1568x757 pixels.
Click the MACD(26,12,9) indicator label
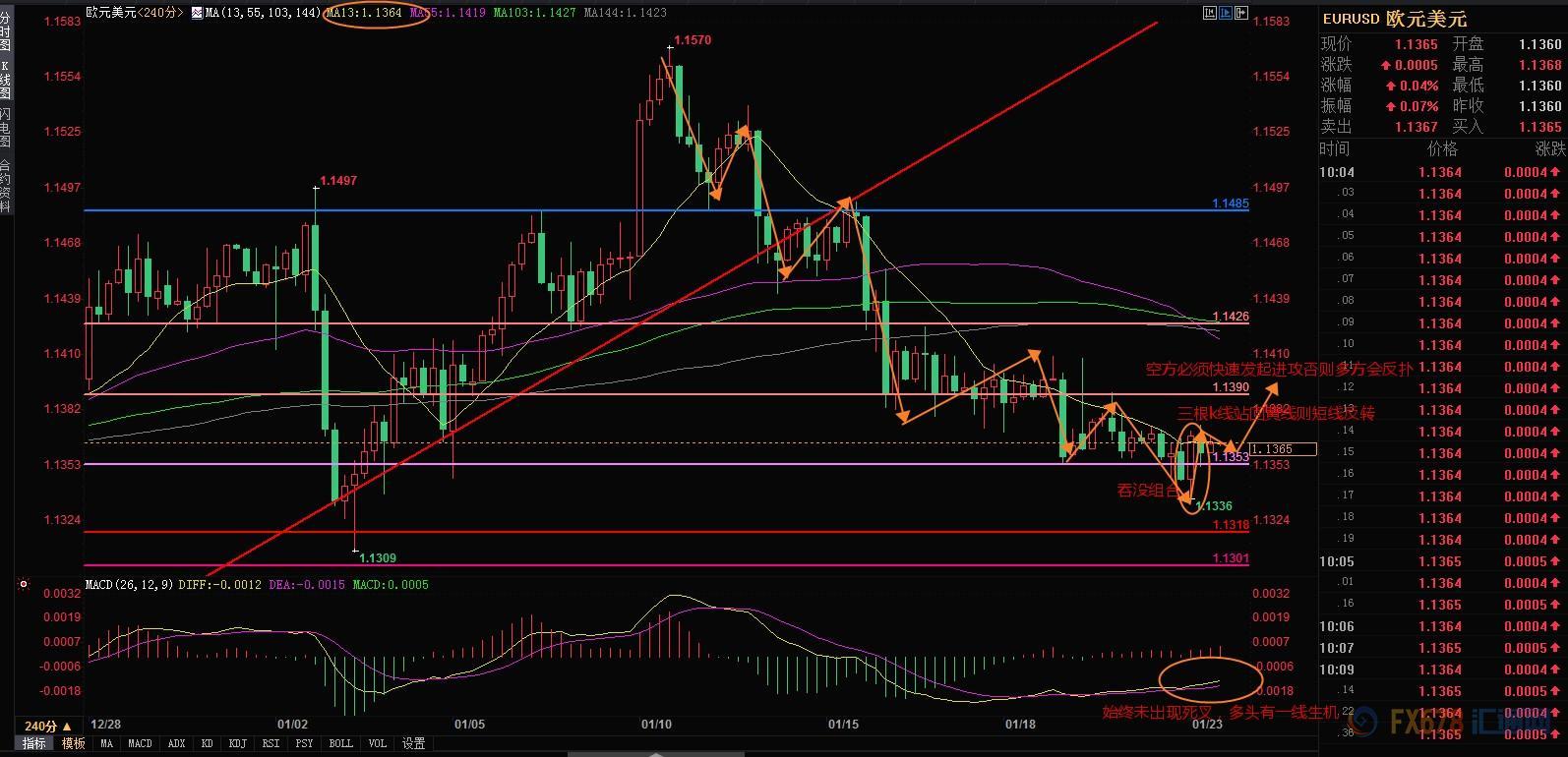130,584
